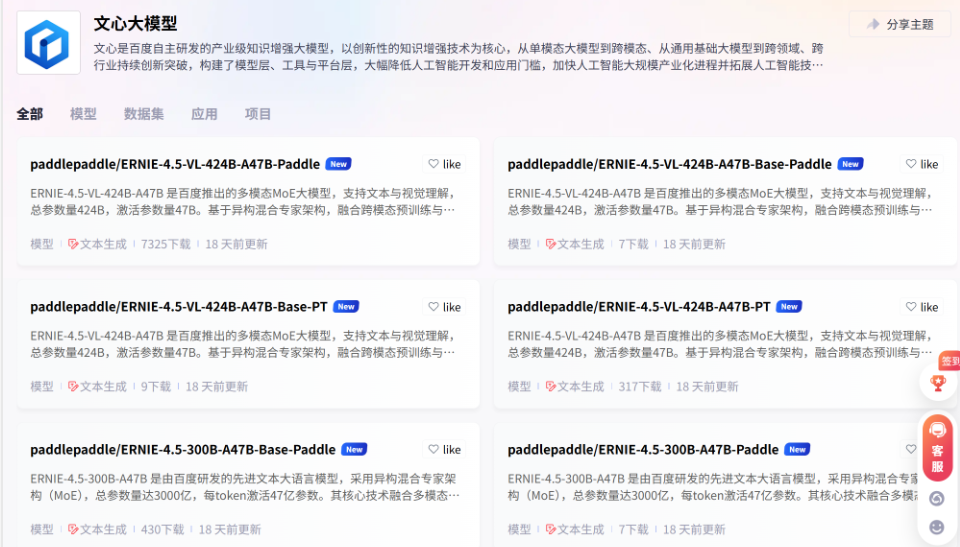Click New badge on ERNIE-4.5-VL-424B-A47B-Paddle
Screen dimensions: 960x547
point(339,164)
